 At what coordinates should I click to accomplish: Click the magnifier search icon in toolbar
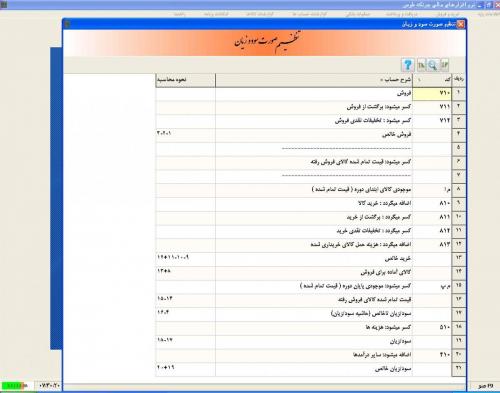(x=433, y=65)
